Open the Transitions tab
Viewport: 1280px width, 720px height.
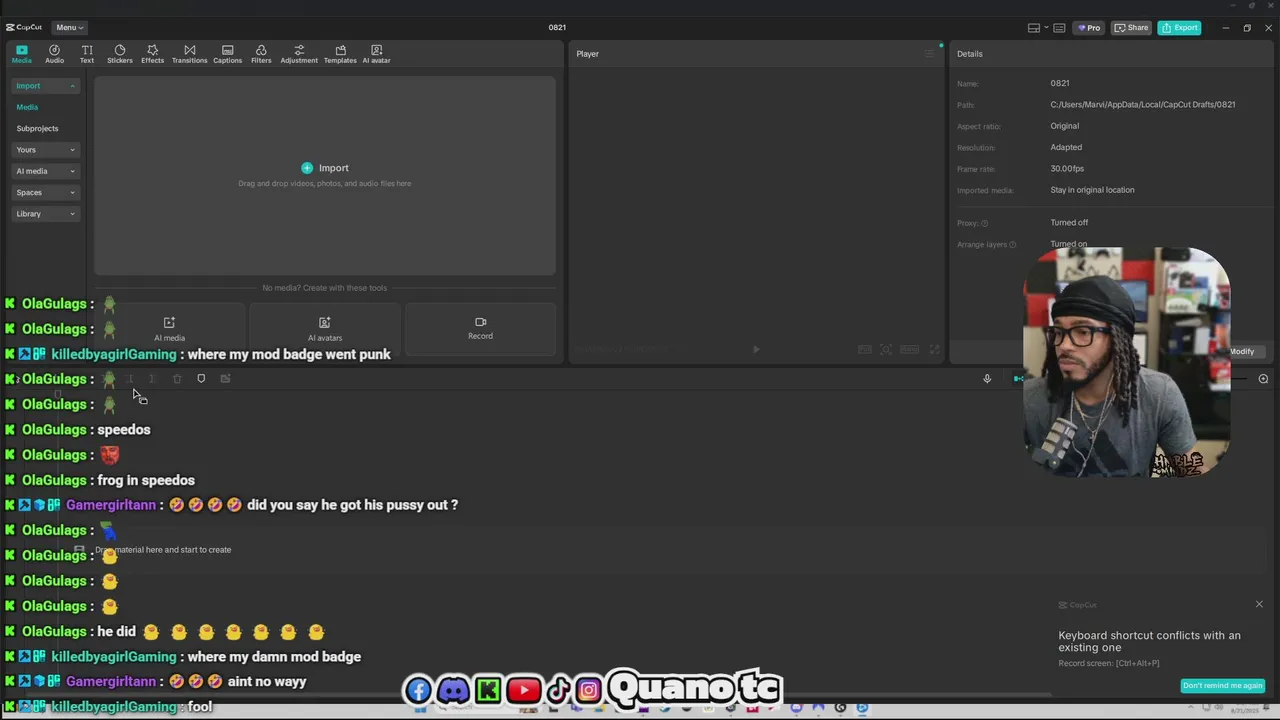point(189,54)
